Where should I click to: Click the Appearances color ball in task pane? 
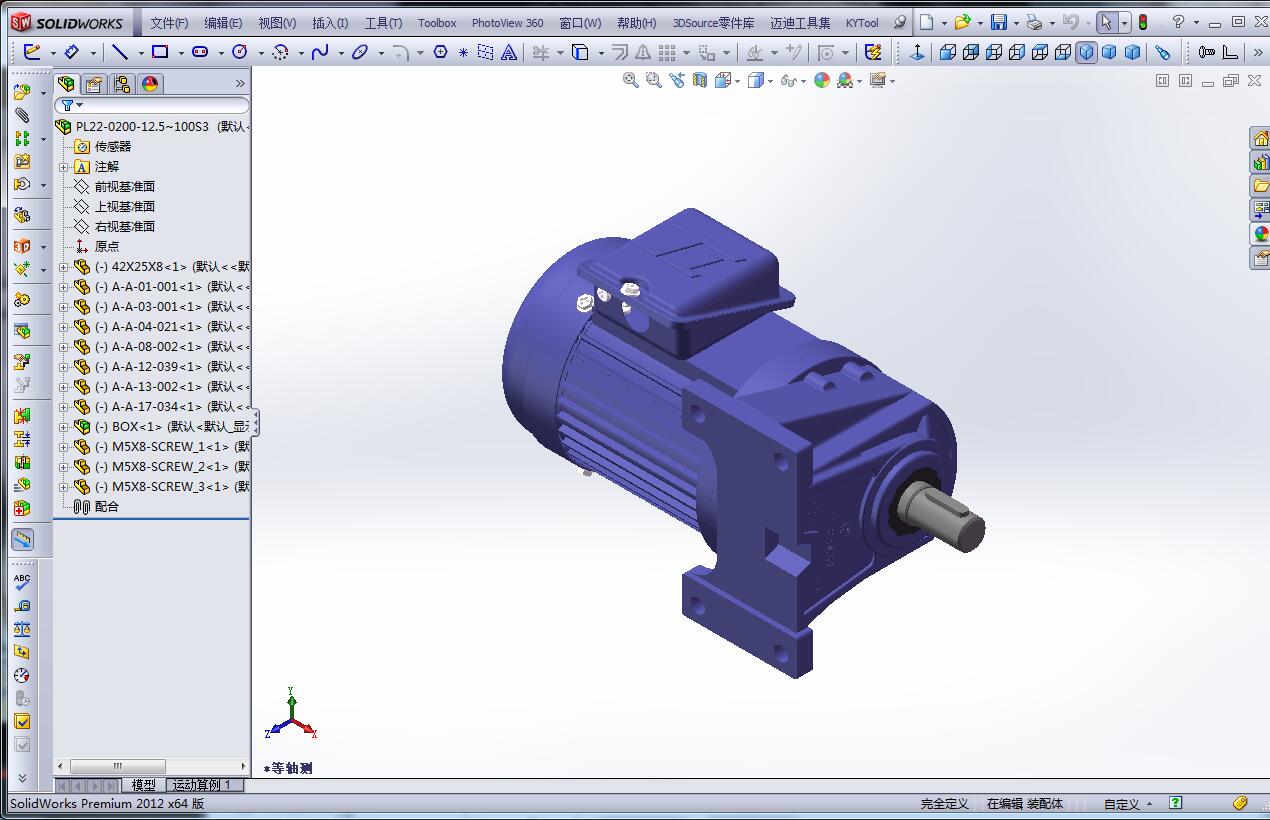click(x=1260, y=234)
